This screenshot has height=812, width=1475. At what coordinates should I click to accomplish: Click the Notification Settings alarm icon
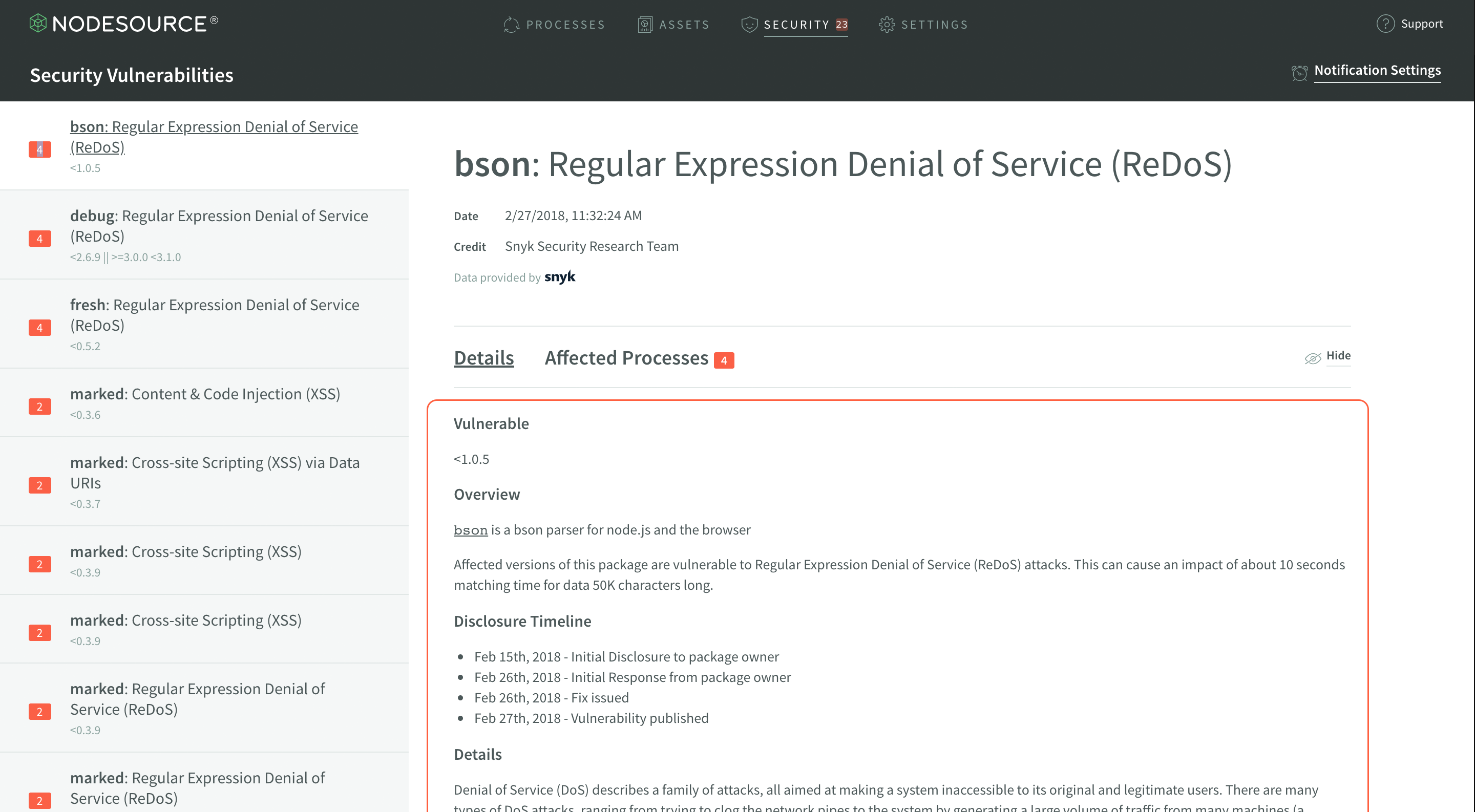coord(1299,73)
